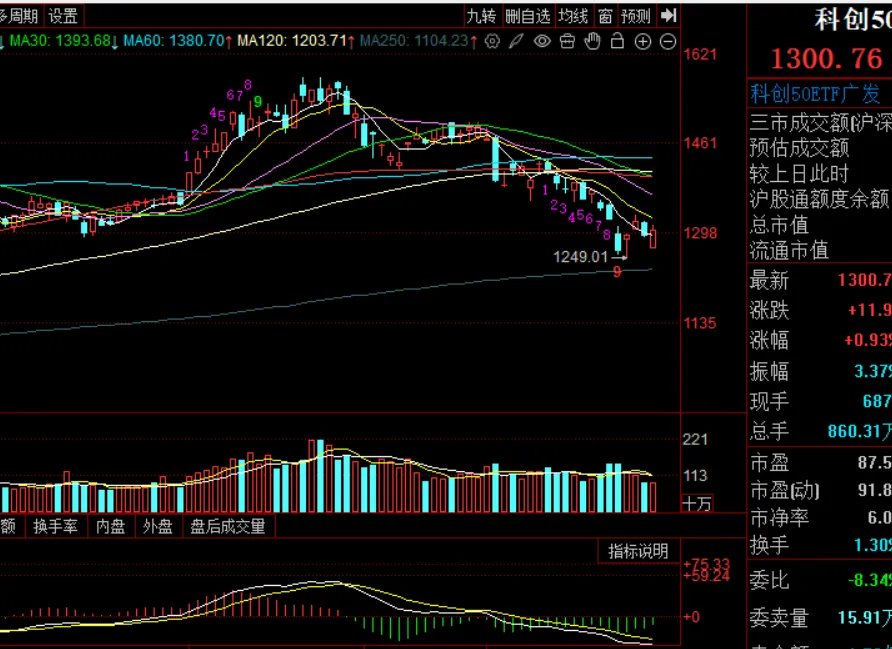Click the MA250: 1104.23 label
This screenshot has width=892, height=649.
tap(414, 41)
